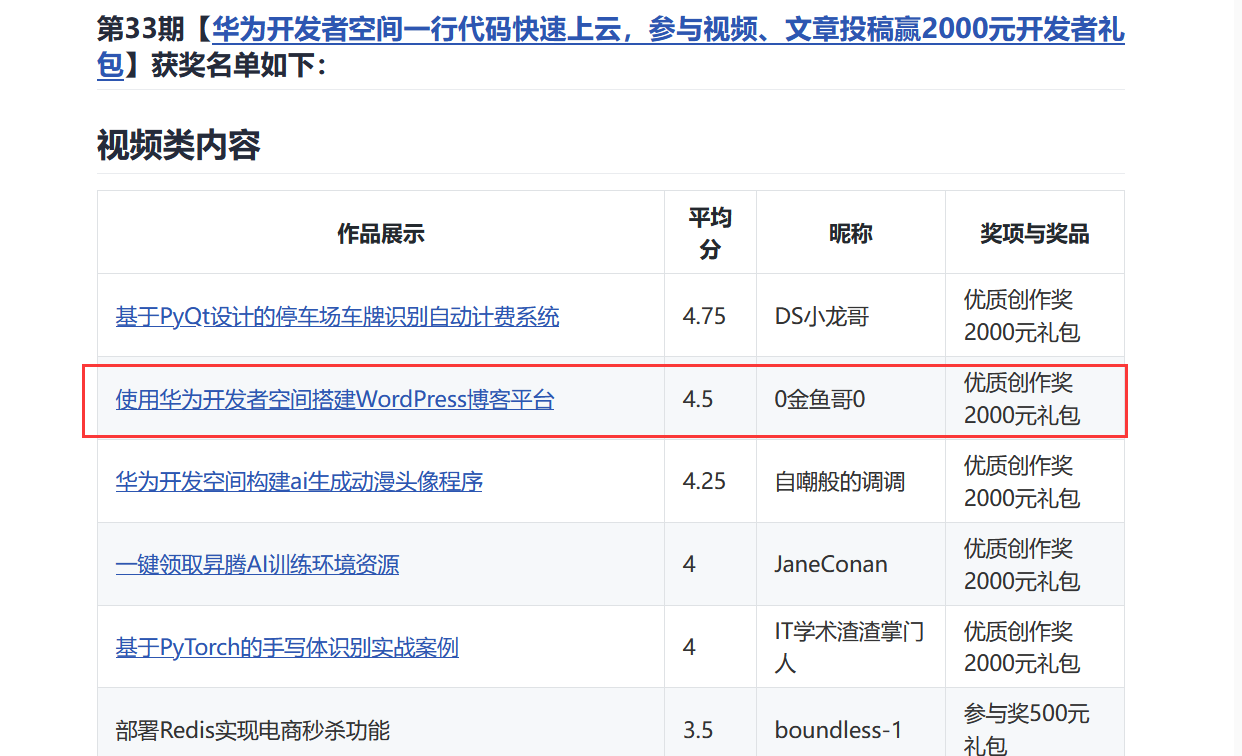Select 参与奖500元礼包 prize text
Viewport: 1242px width, 756px height.
[1027, 729]
